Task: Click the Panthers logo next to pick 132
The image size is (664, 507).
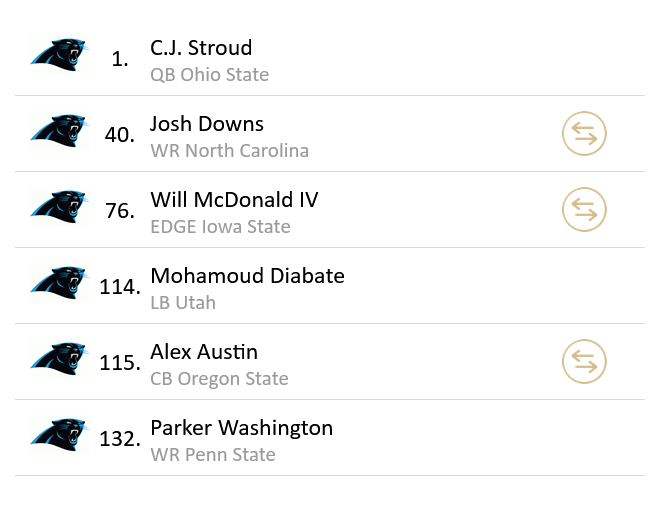Action: pos(60,435)
